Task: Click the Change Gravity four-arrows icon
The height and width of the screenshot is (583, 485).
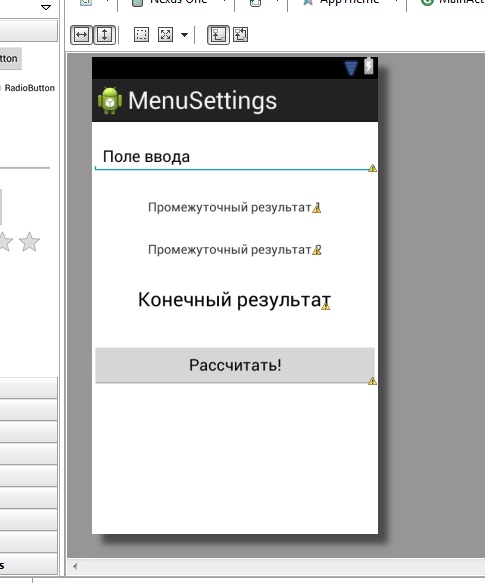Action: click(x=165, y=35)
